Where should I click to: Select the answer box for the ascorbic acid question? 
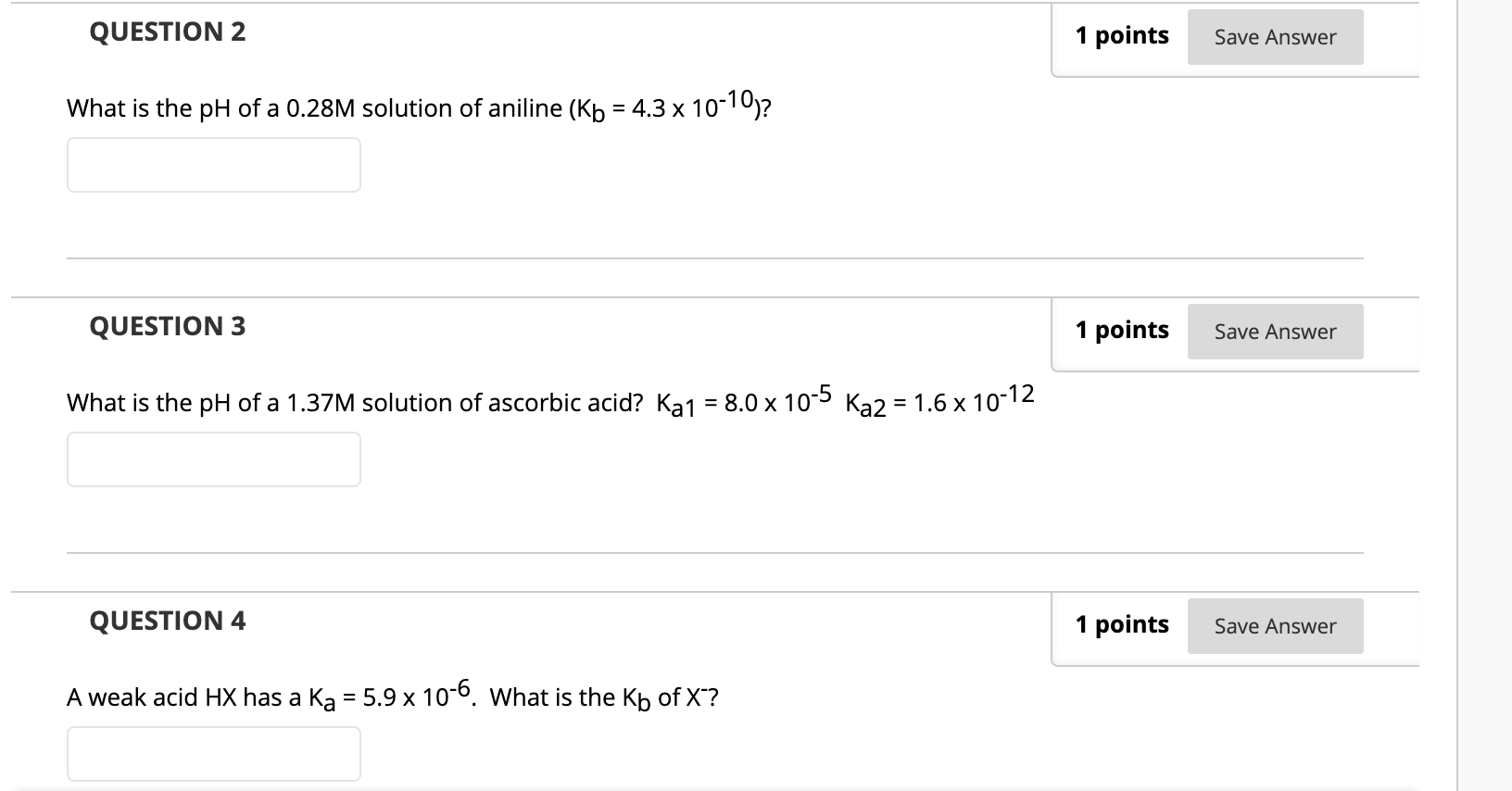213,458
